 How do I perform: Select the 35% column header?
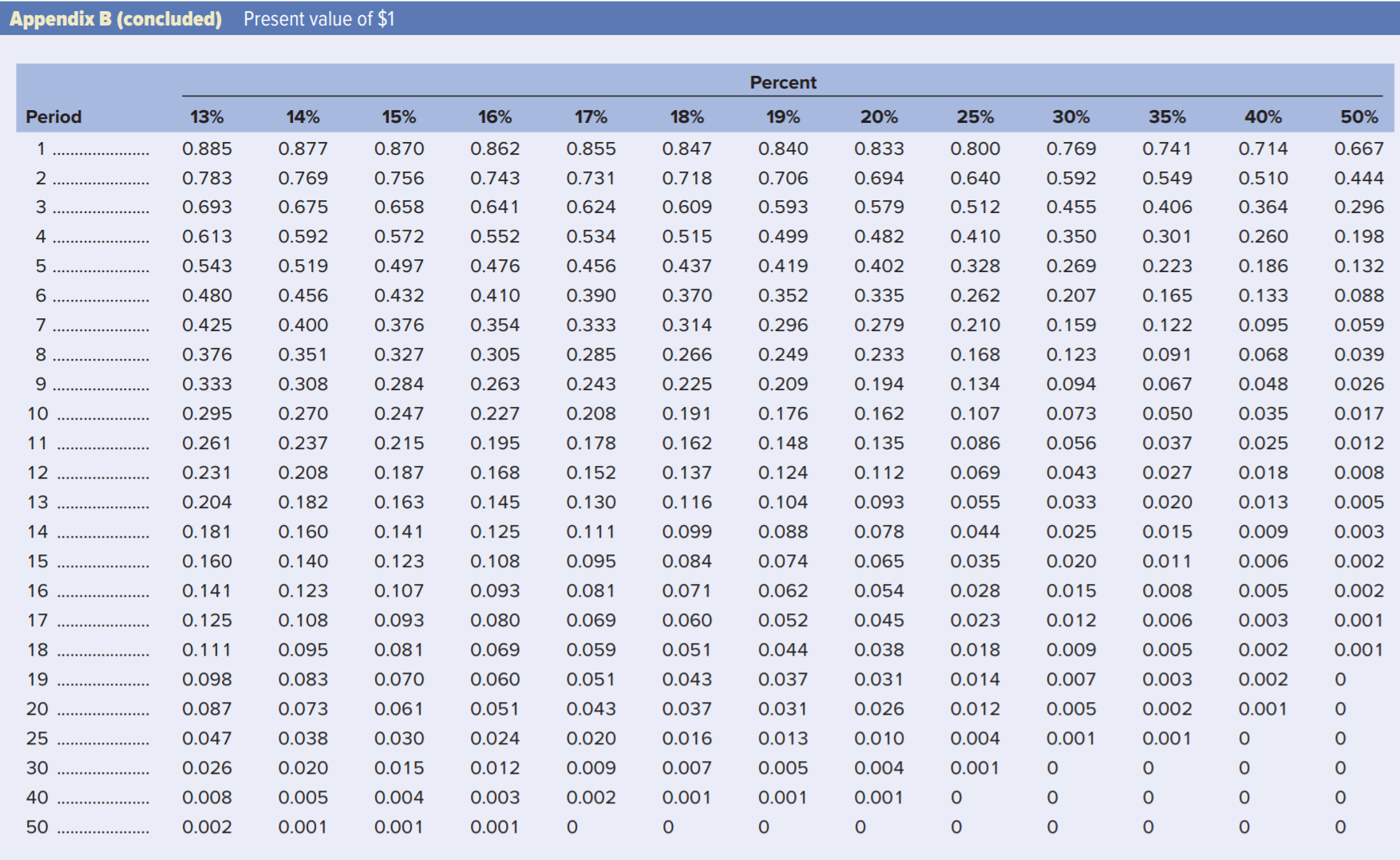[x=1167, y=116]
